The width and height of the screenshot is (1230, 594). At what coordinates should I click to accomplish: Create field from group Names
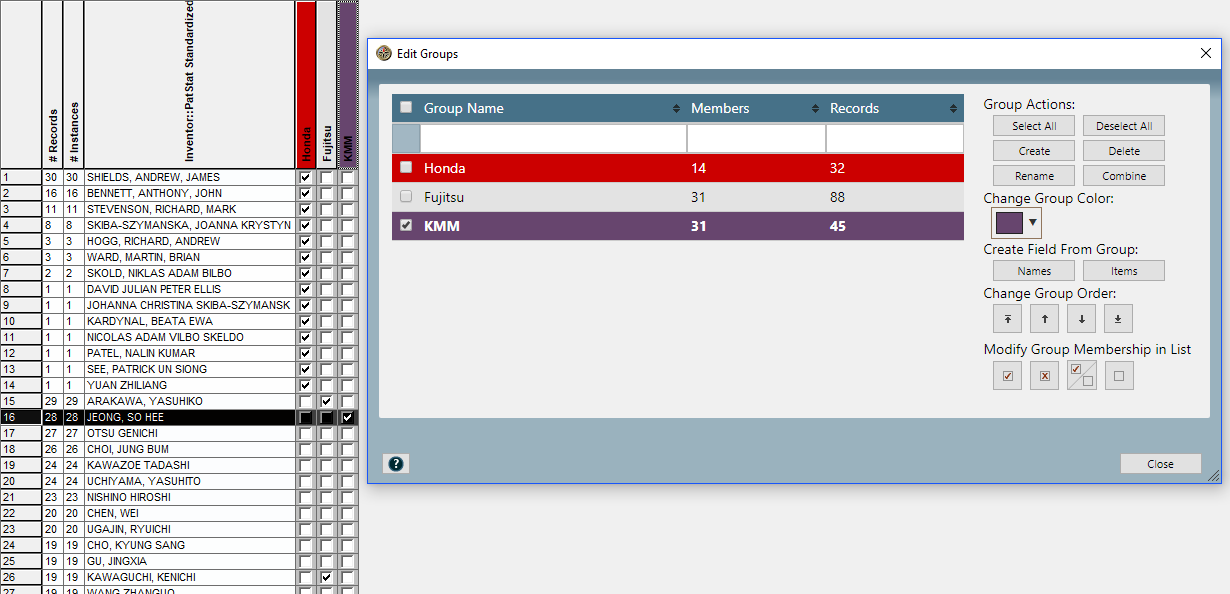(x=1034, y=271)
